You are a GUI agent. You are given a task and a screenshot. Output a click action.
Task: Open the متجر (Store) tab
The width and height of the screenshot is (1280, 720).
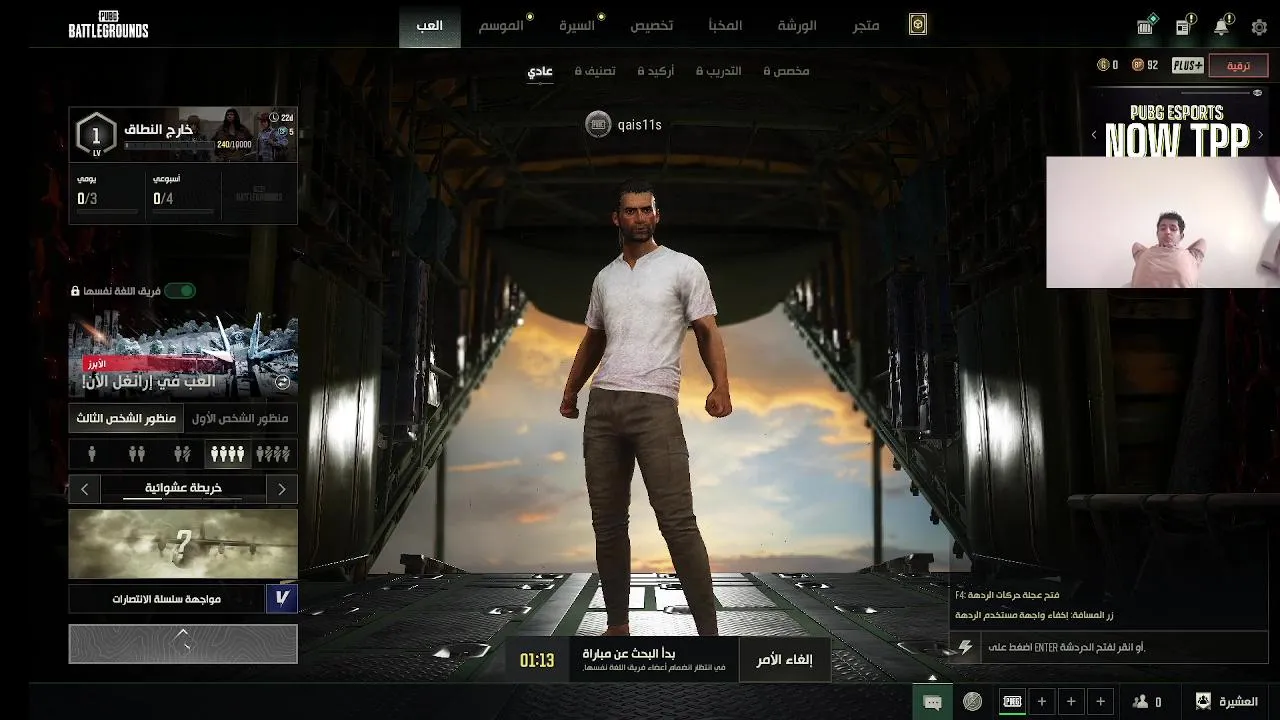click(x=866, y=25)
